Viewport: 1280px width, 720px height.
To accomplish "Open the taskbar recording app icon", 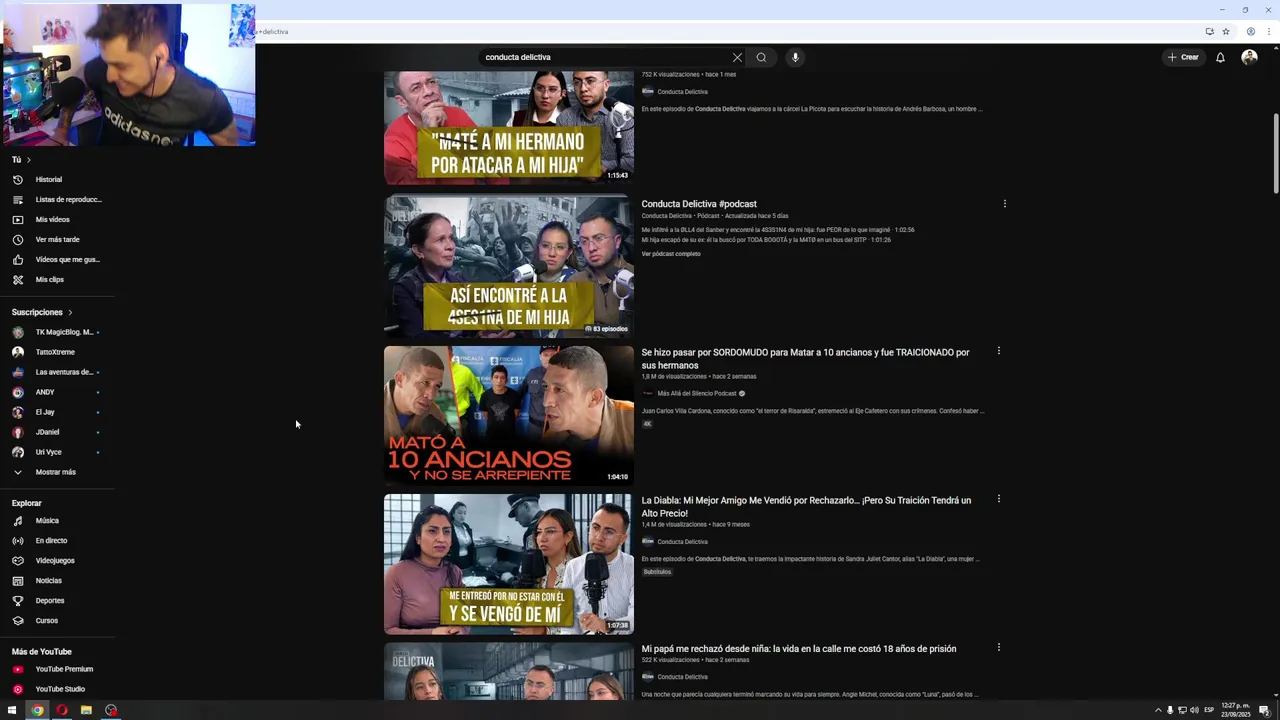I will (111, 710).
